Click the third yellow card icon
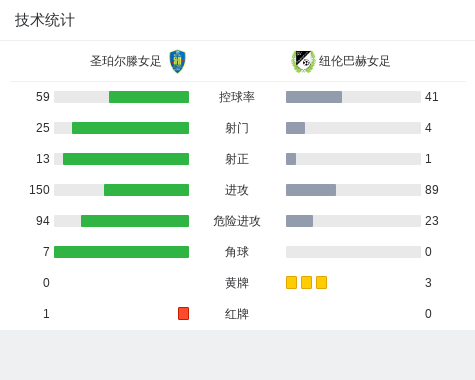Screen dimensions: 475x380 click(x=321, y=282)
